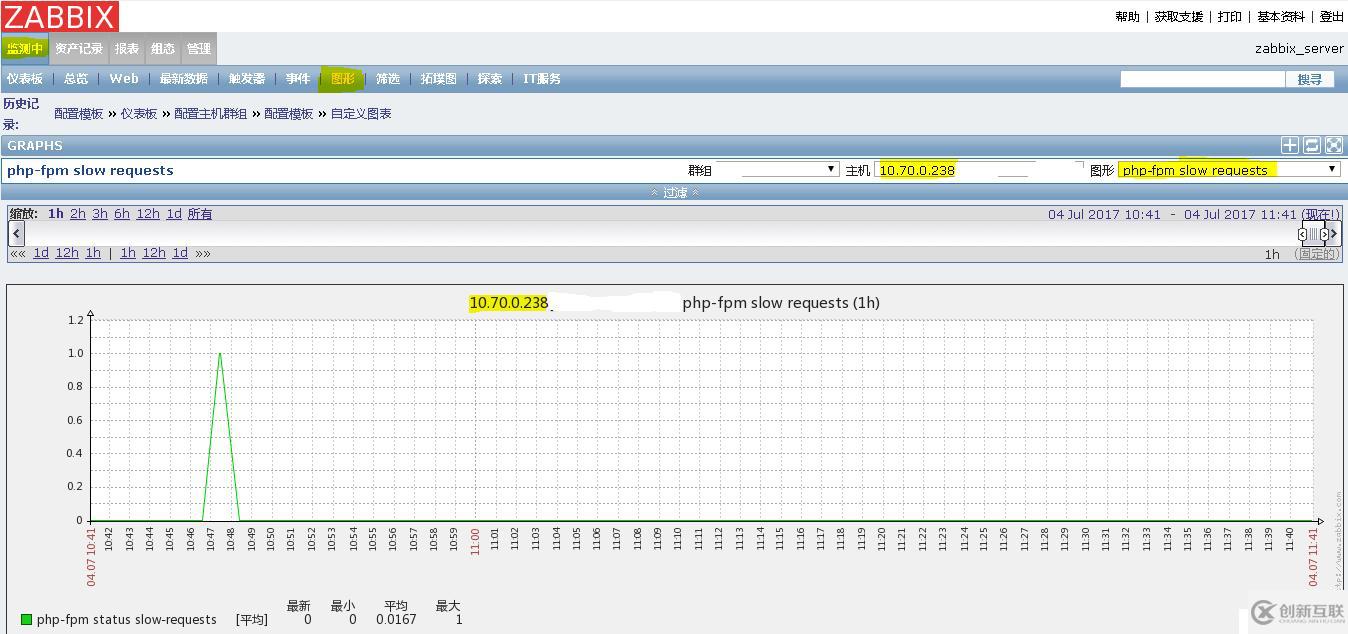The height and width of the screenshot is (634, 1348).
Task: Enter fullscreen using the expand arrows icon
Action: click(1333, 145)
